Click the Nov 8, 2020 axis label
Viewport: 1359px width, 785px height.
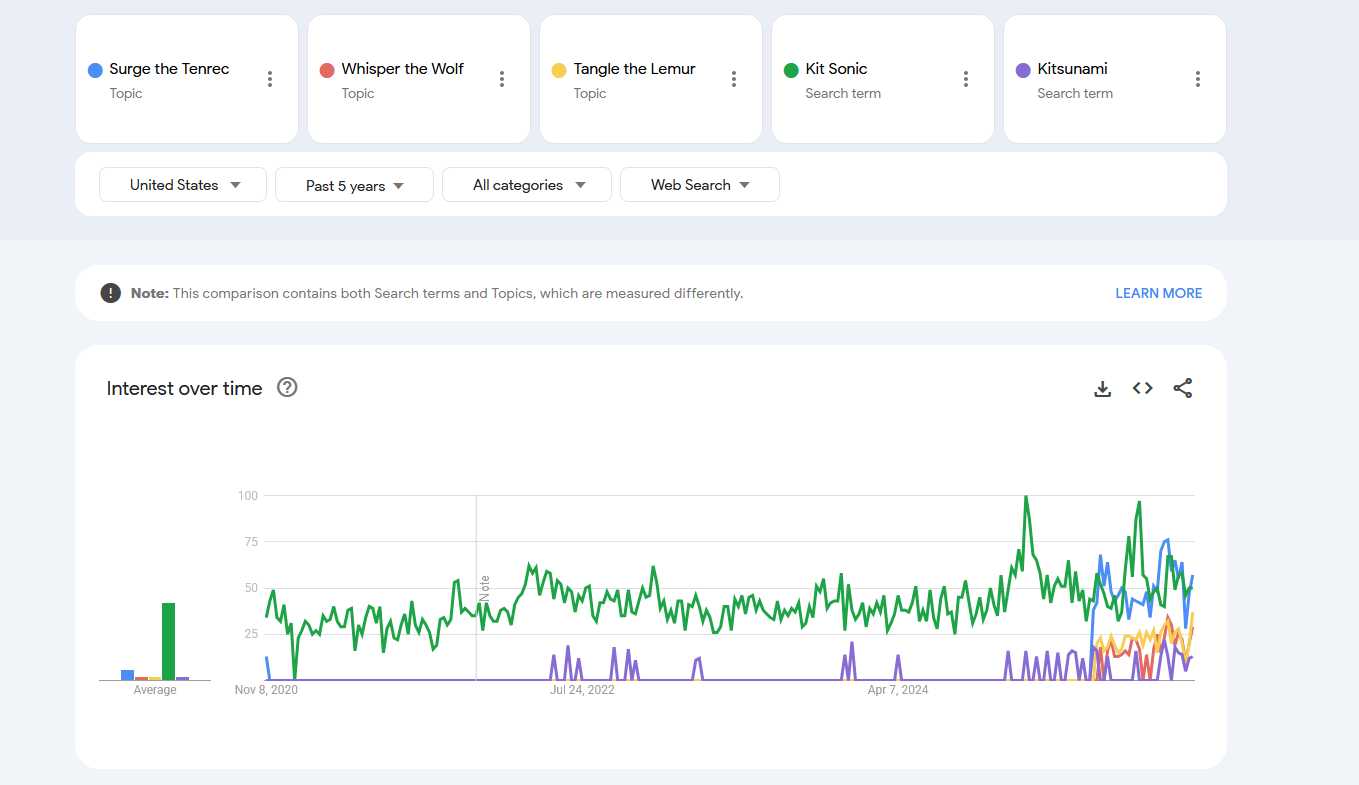[x=266, y=690]
